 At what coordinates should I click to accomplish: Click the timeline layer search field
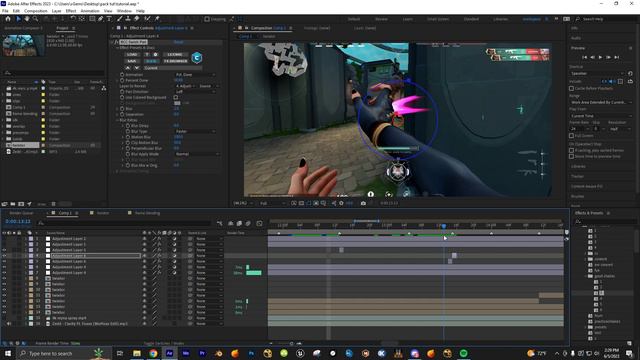click(x=125, y=223)
